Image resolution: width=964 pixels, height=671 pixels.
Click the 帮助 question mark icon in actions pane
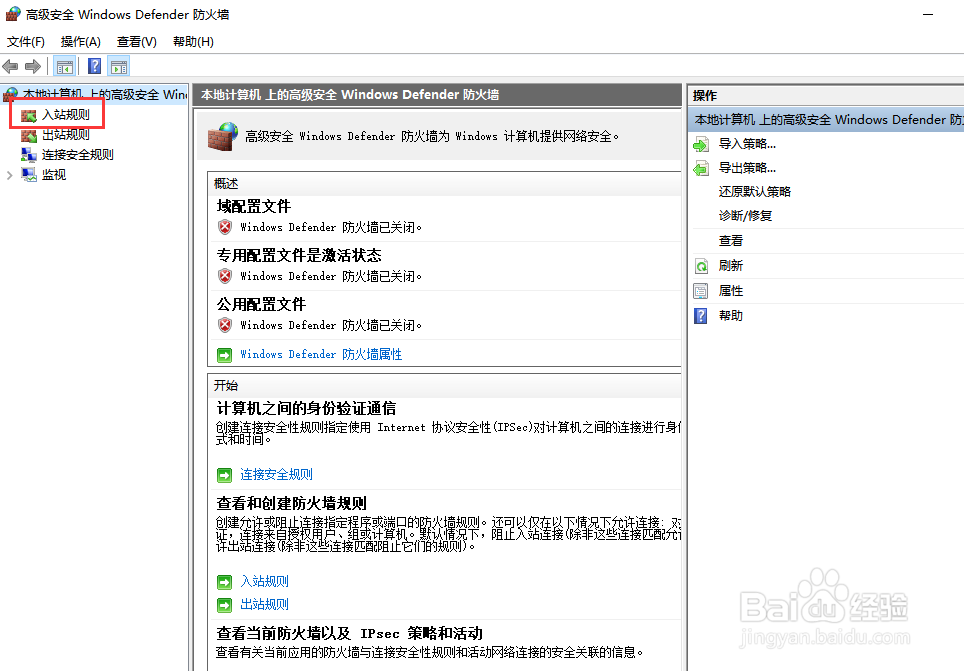tap(701, 316)
